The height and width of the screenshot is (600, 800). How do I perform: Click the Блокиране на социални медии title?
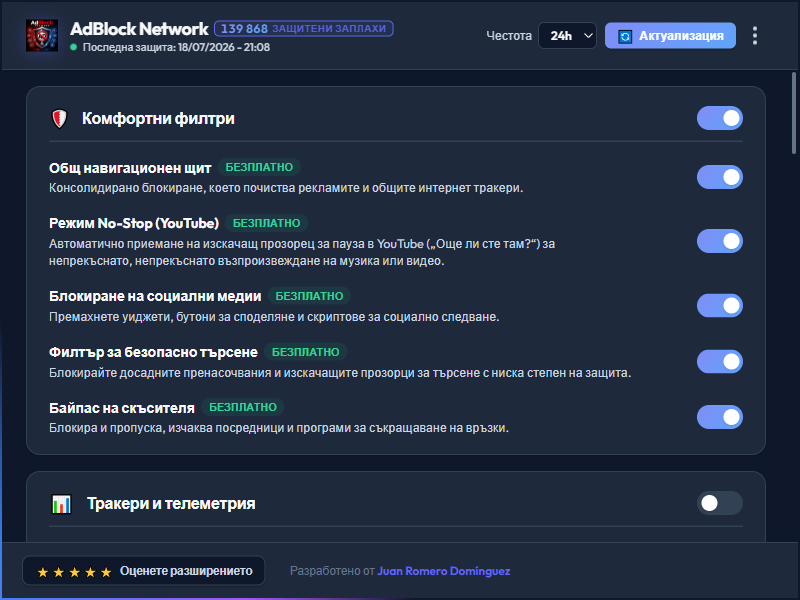coord(155,296)
